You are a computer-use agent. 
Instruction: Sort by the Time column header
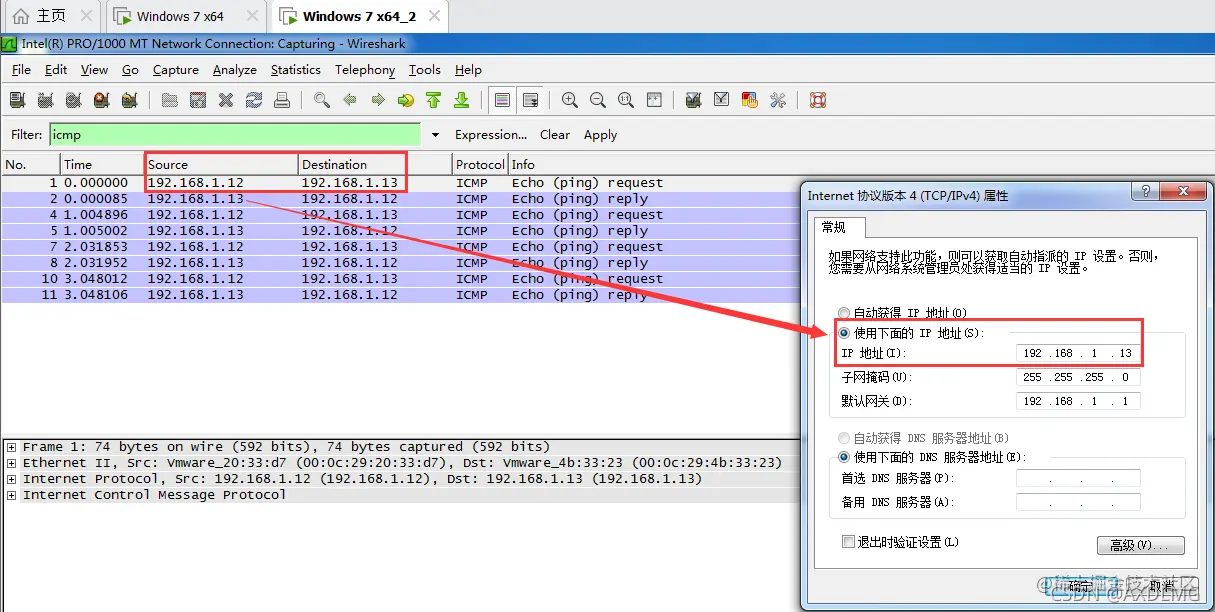coord(102,164)
